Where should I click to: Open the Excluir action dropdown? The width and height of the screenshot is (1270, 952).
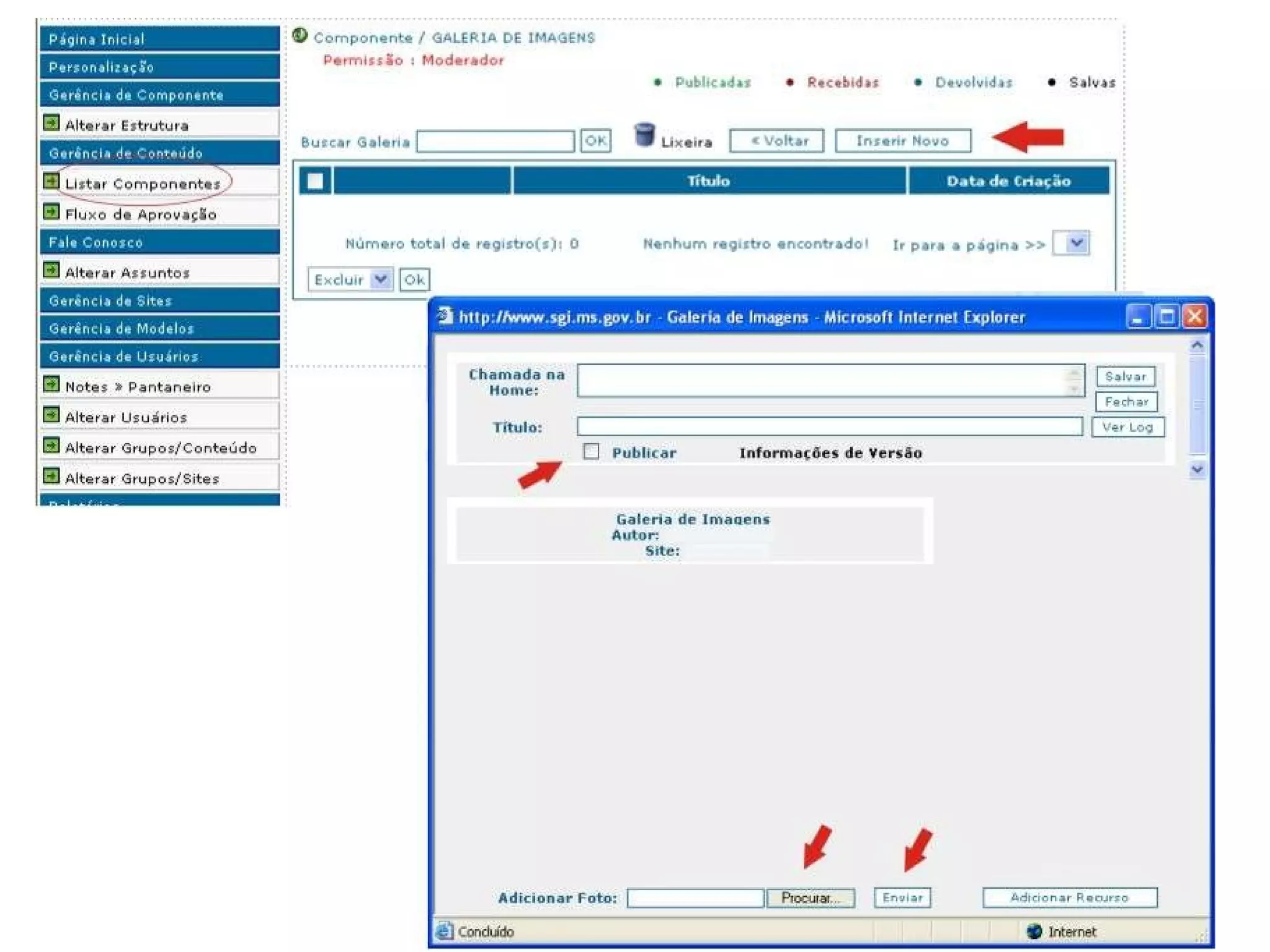point(381,280)
